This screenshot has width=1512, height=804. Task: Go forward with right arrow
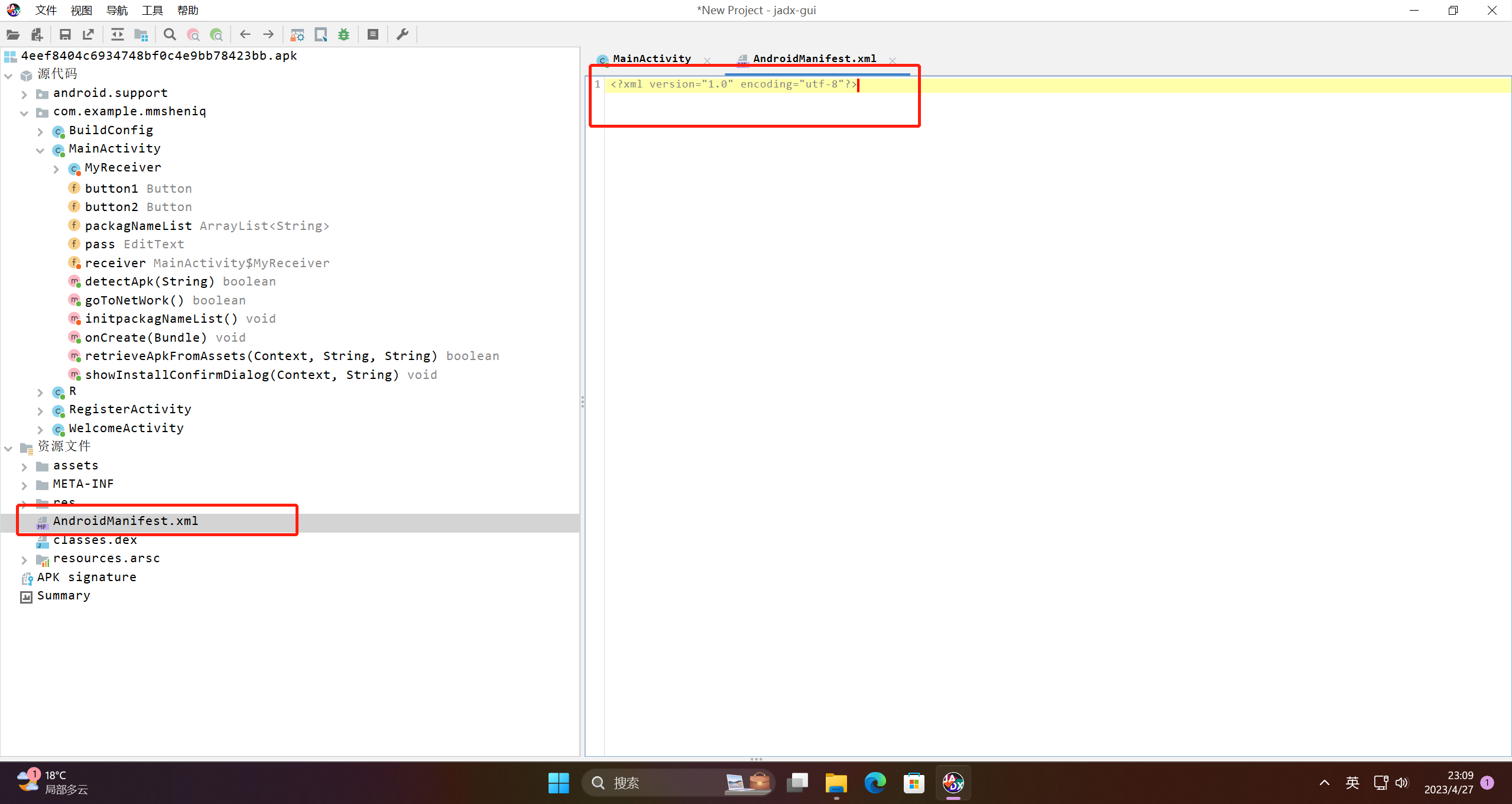(268, 34)
